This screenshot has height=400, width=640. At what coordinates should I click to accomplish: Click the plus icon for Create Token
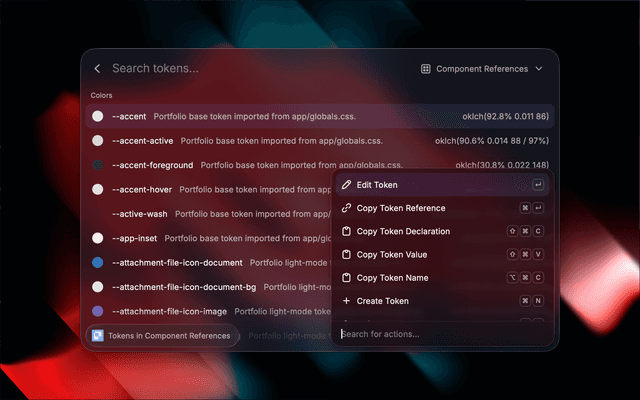346,301
